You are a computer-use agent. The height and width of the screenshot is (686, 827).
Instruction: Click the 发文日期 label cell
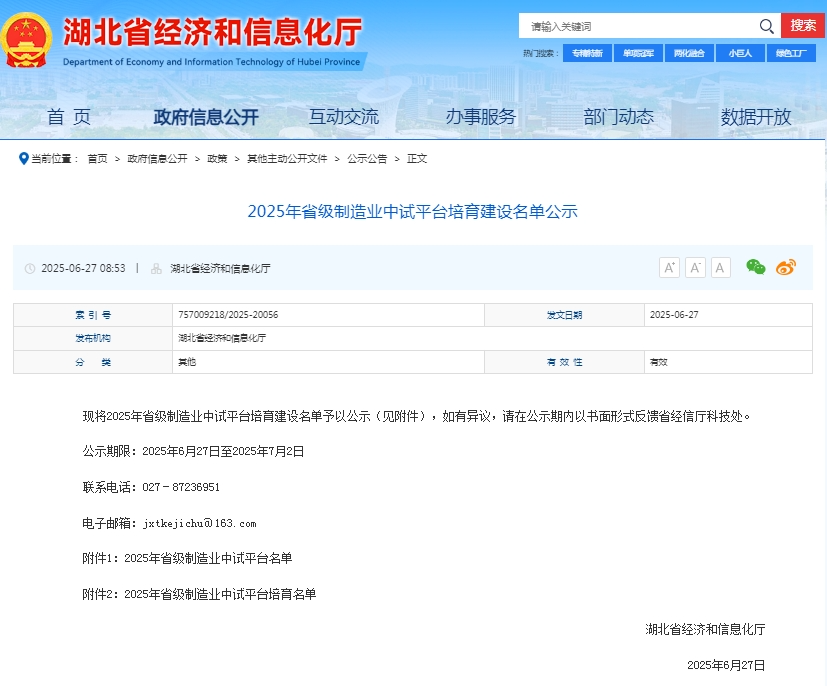pos(564,315)
